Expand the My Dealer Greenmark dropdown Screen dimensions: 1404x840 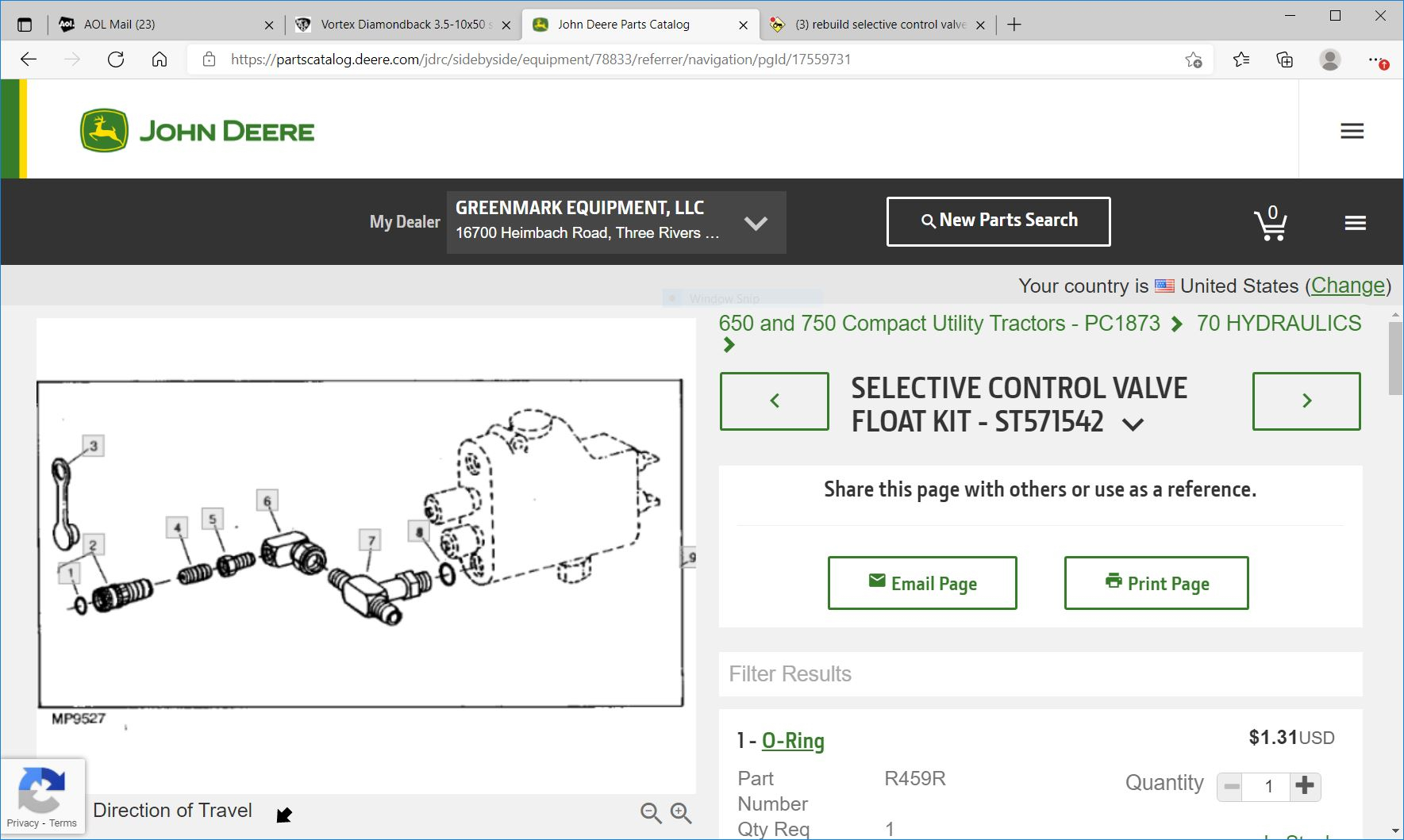pyautogui.click(x=756, y=223)
